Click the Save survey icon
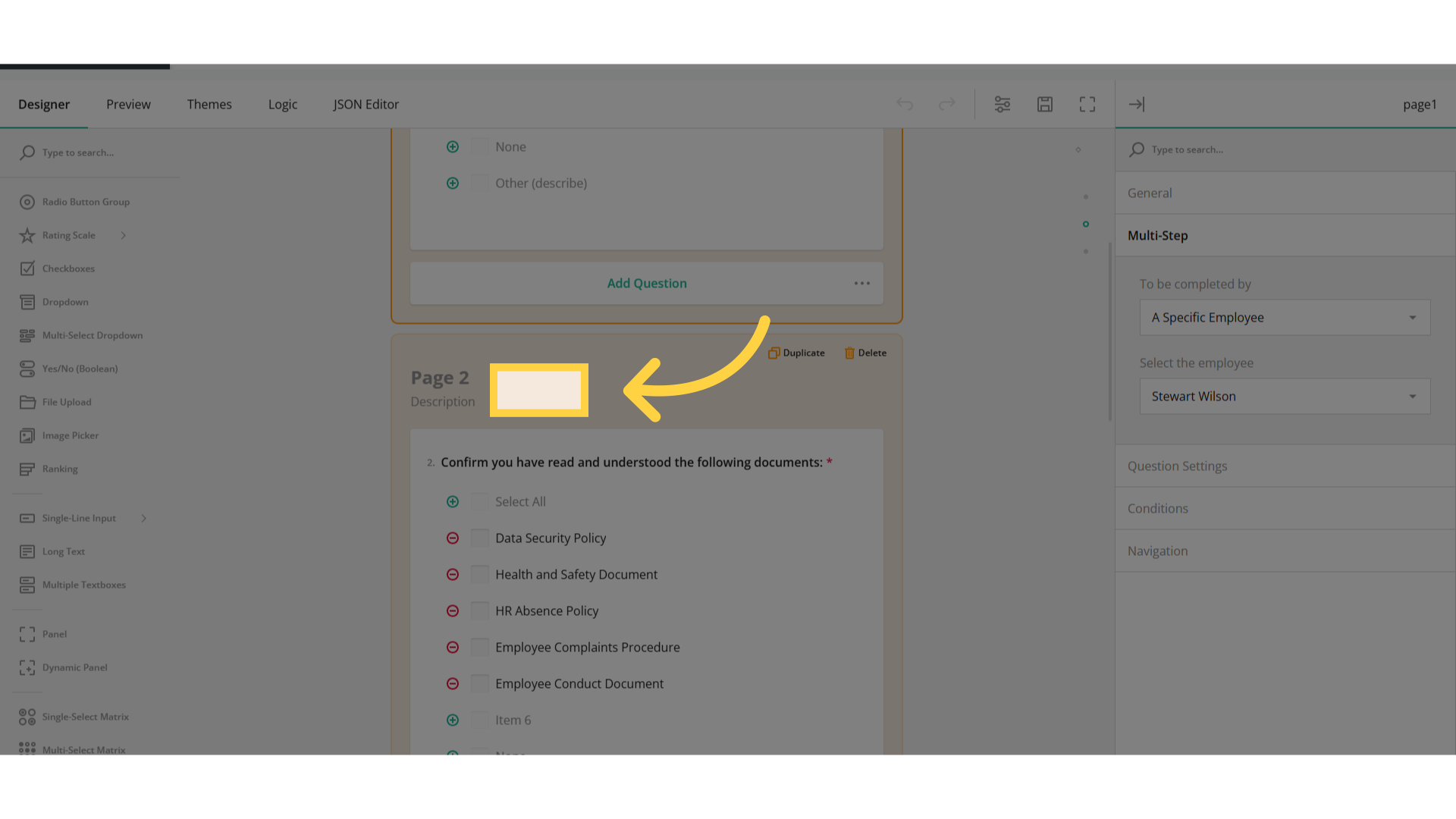 [1045, 104]
